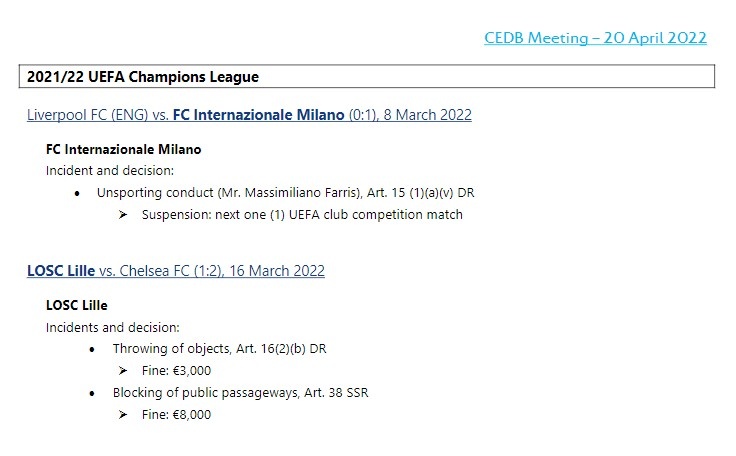Click the 2021/22 UEFA Champions League heading

tap(143, 77)
